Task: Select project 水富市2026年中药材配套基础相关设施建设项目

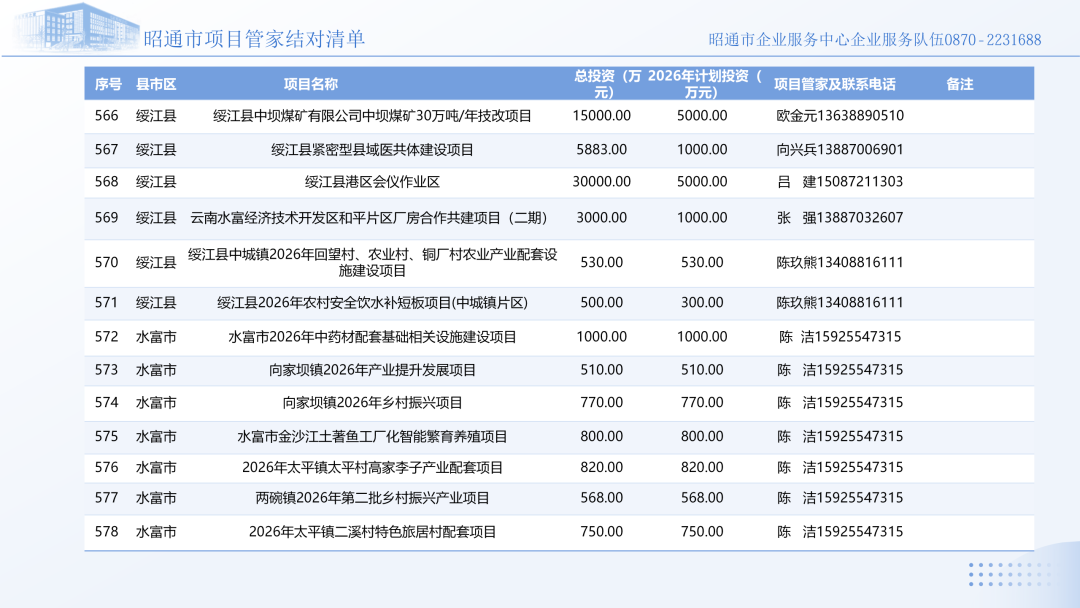Action: click(x=372, y=337)
